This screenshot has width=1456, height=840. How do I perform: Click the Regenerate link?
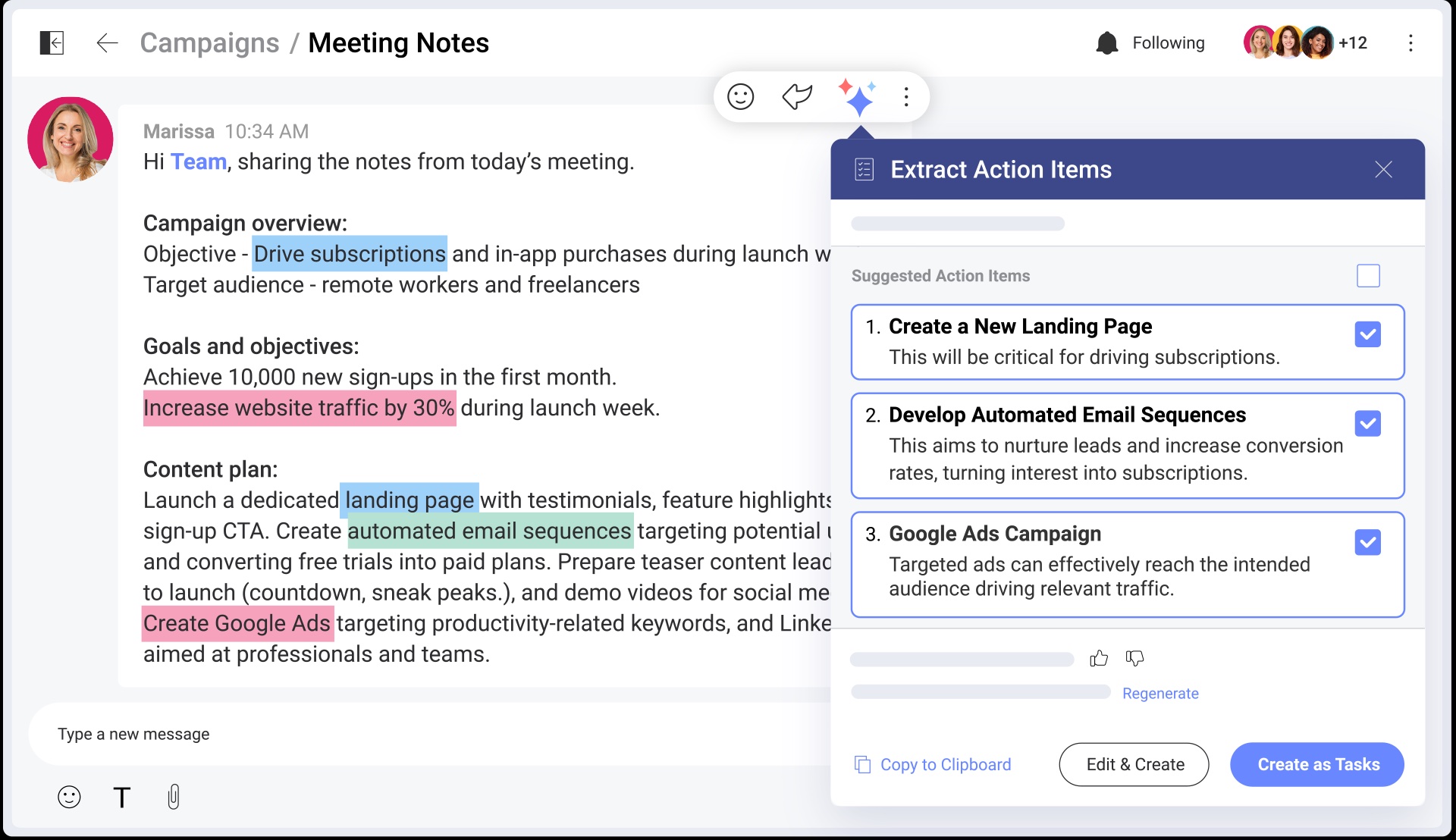coord(1160,693)
